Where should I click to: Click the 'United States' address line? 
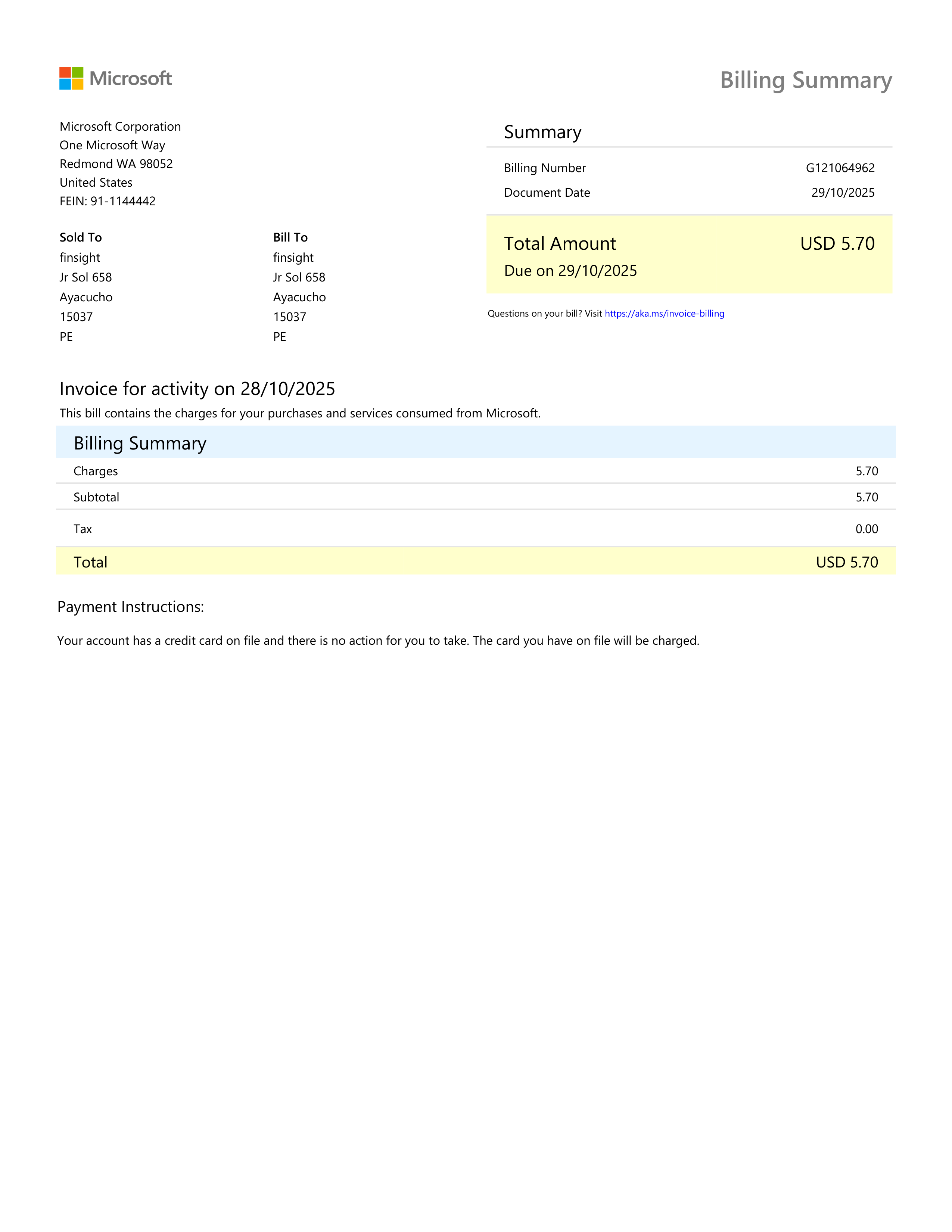coord(96,183)
